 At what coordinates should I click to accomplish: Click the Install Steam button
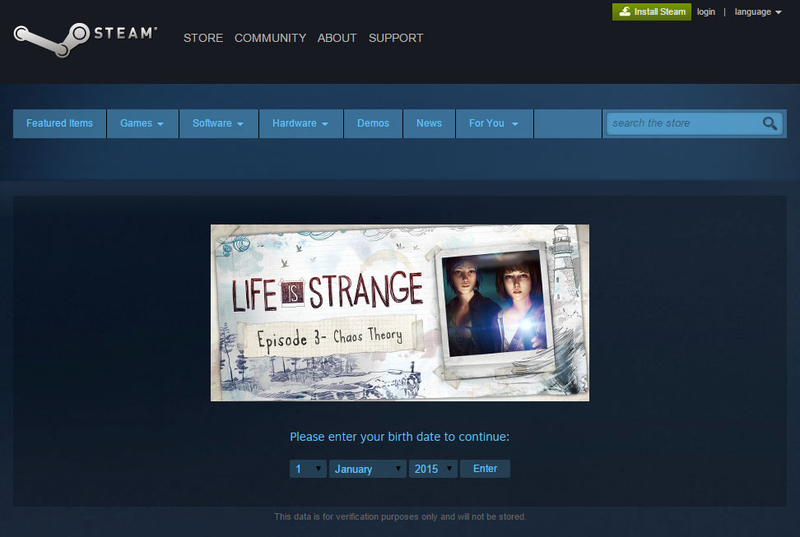tap(652, 12)
